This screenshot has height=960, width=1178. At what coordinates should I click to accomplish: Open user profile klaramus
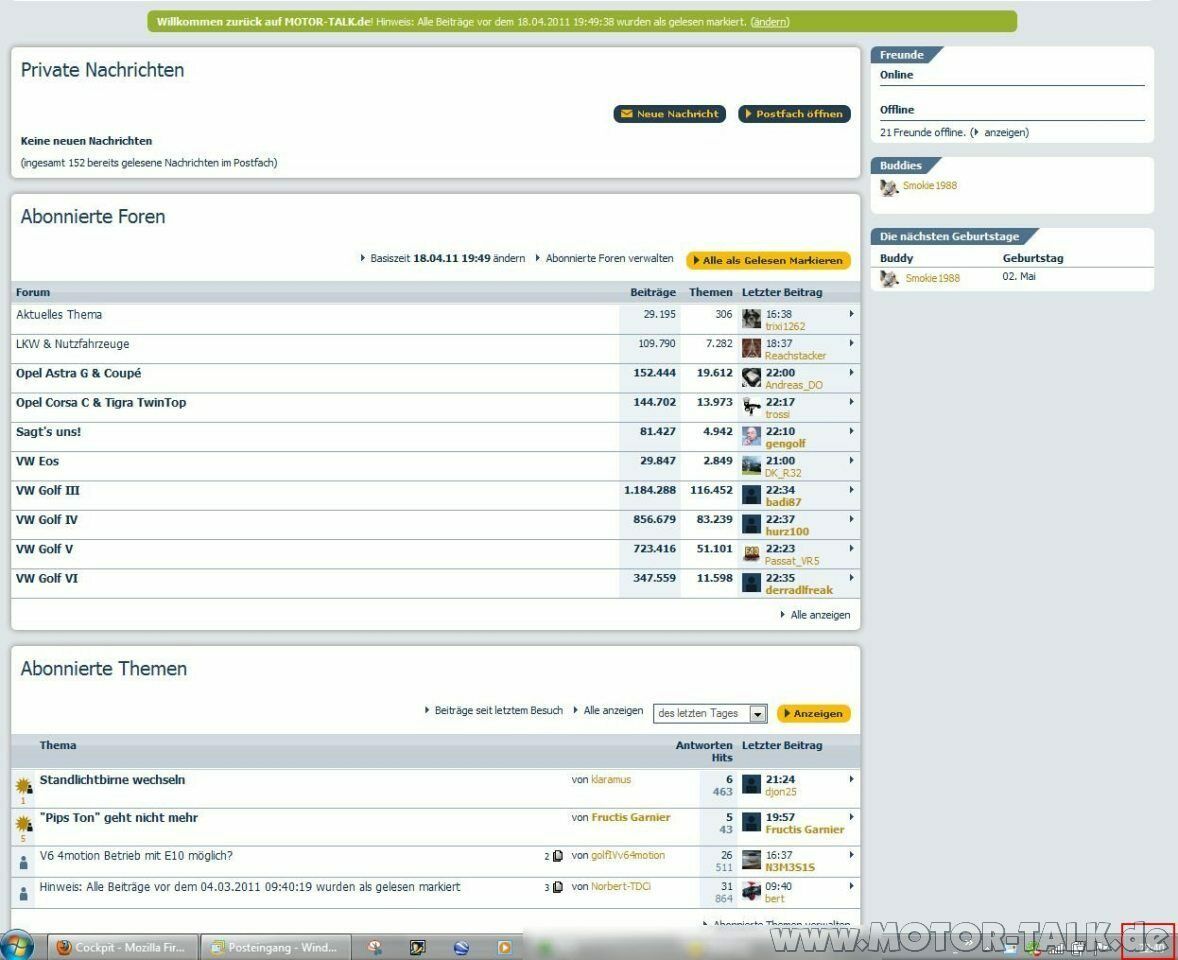click(x=611, y=780)
